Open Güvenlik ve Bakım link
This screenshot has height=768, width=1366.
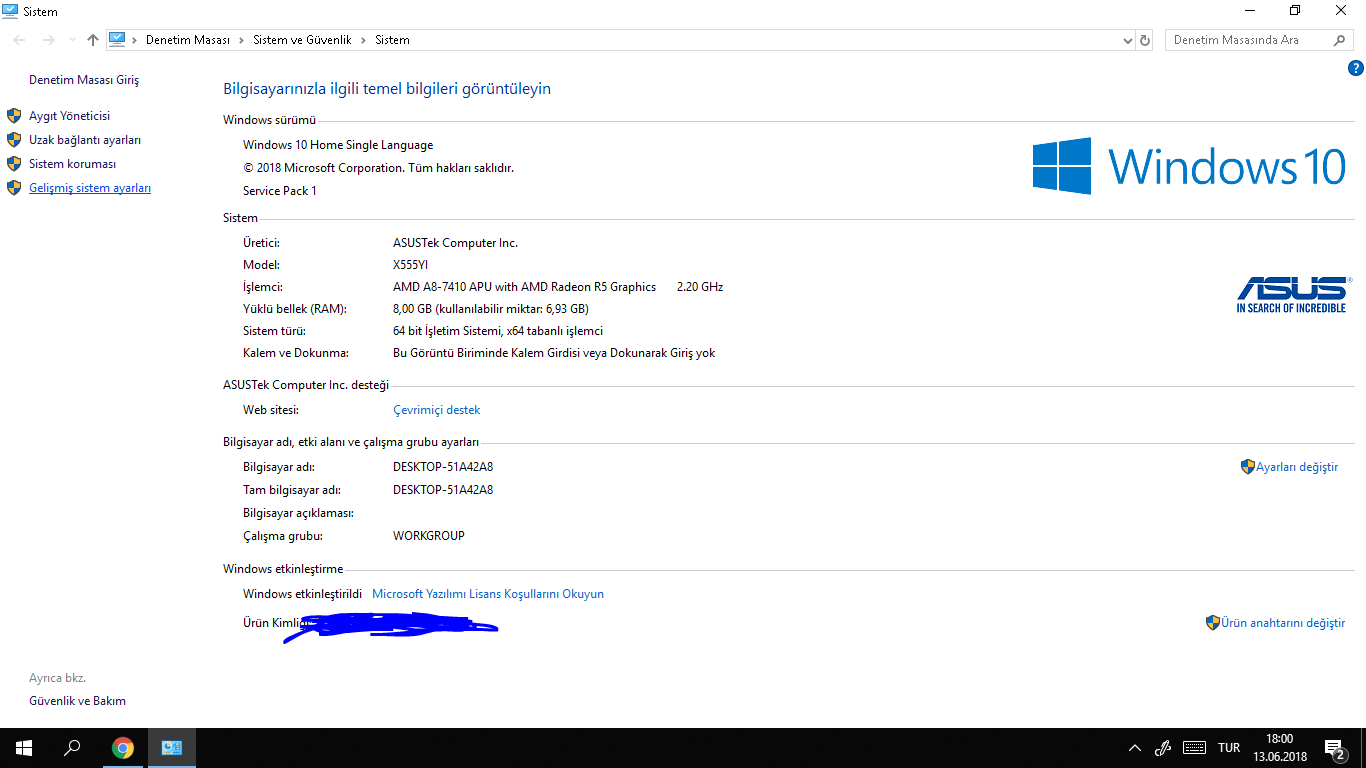[x=77, y=701]
